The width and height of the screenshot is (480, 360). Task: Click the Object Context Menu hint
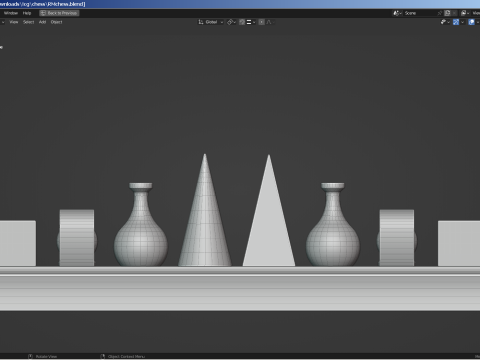click(123, 356)
